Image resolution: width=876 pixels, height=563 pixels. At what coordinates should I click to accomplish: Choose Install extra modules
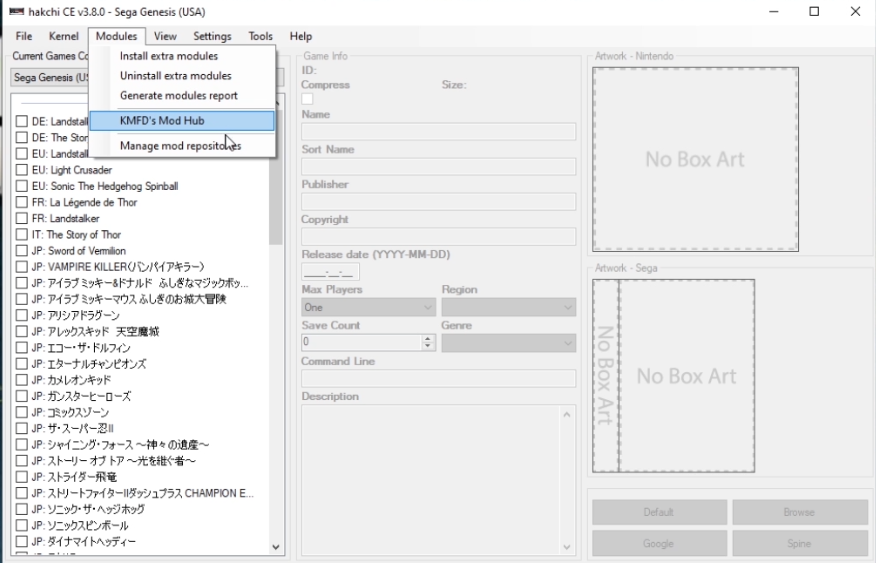pyautogui.click(x=182, y=56)
